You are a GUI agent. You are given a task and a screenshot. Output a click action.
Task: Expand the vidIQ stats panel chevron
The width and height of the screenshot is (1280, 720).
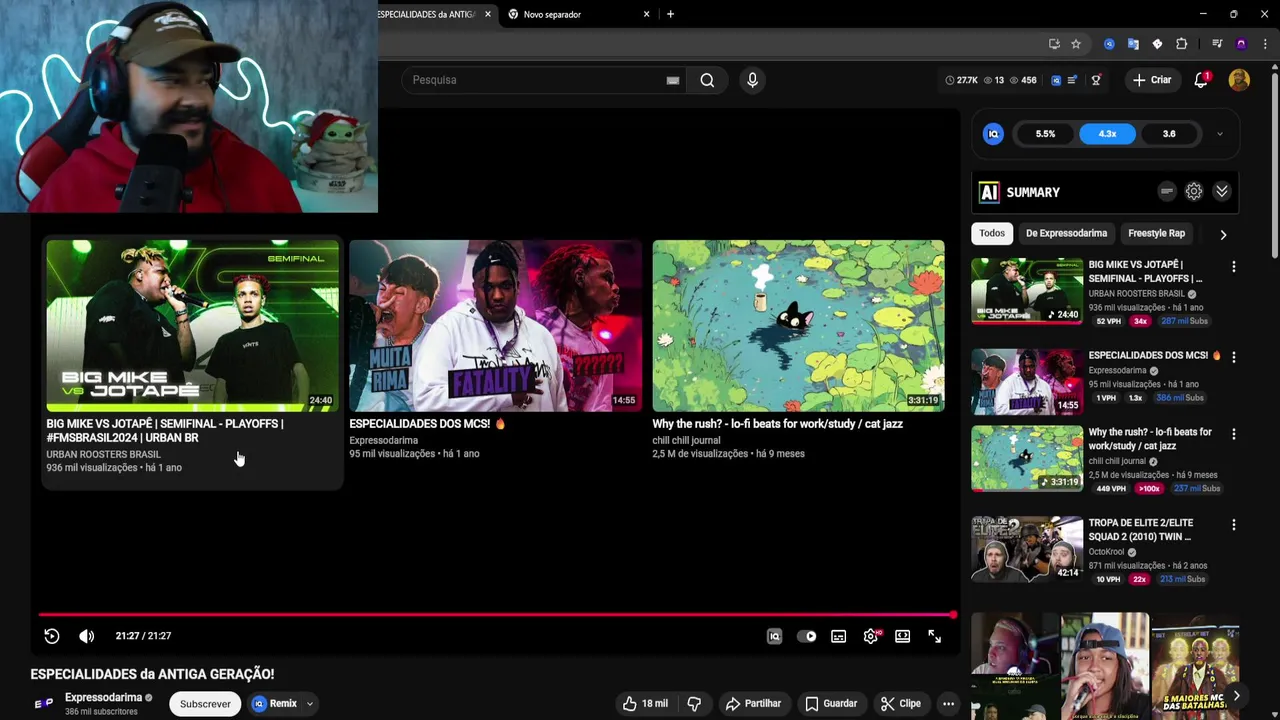coord(1219,134)
